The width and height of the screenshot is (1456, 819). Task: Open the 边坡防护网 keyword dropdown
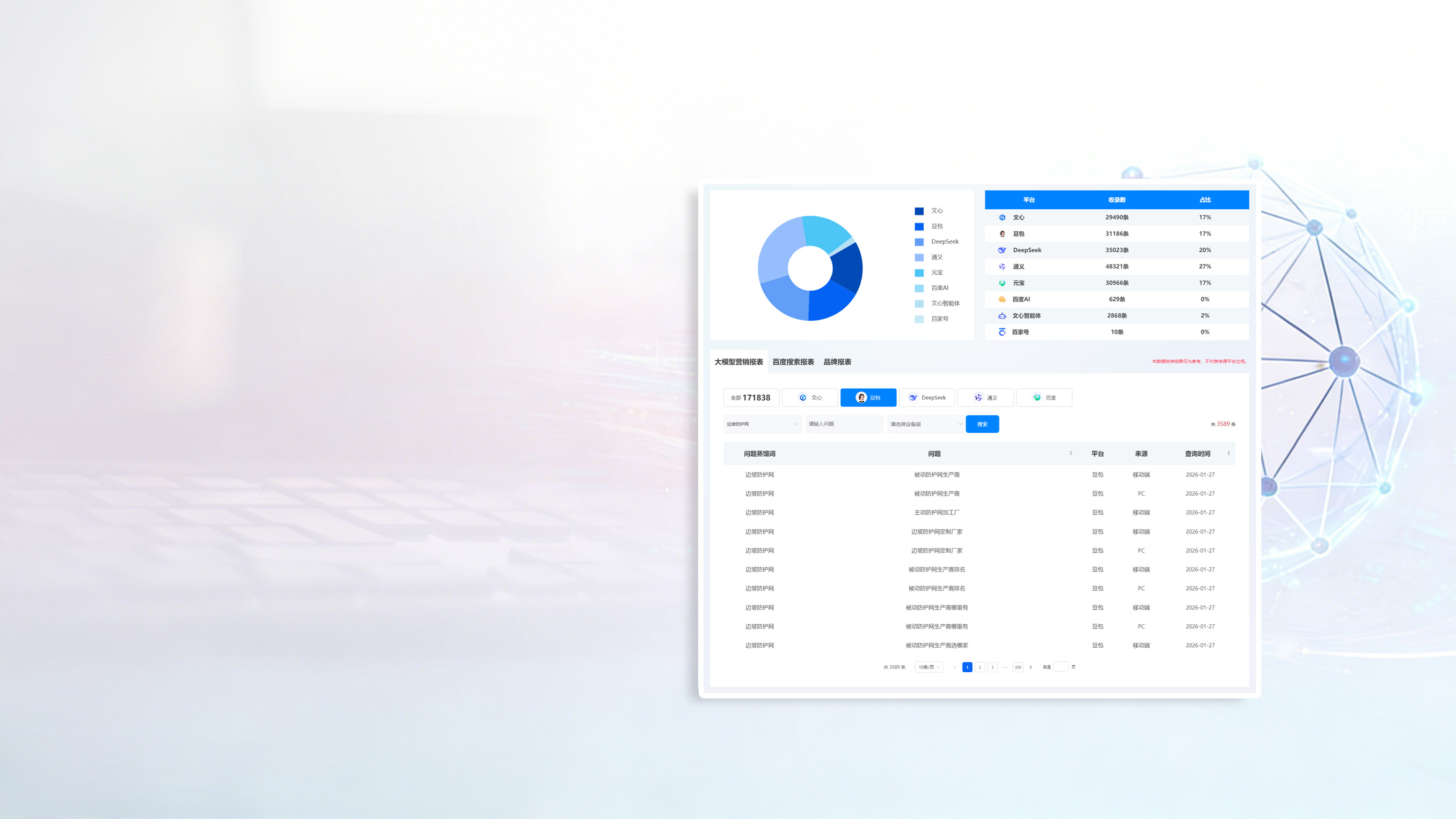762,424
